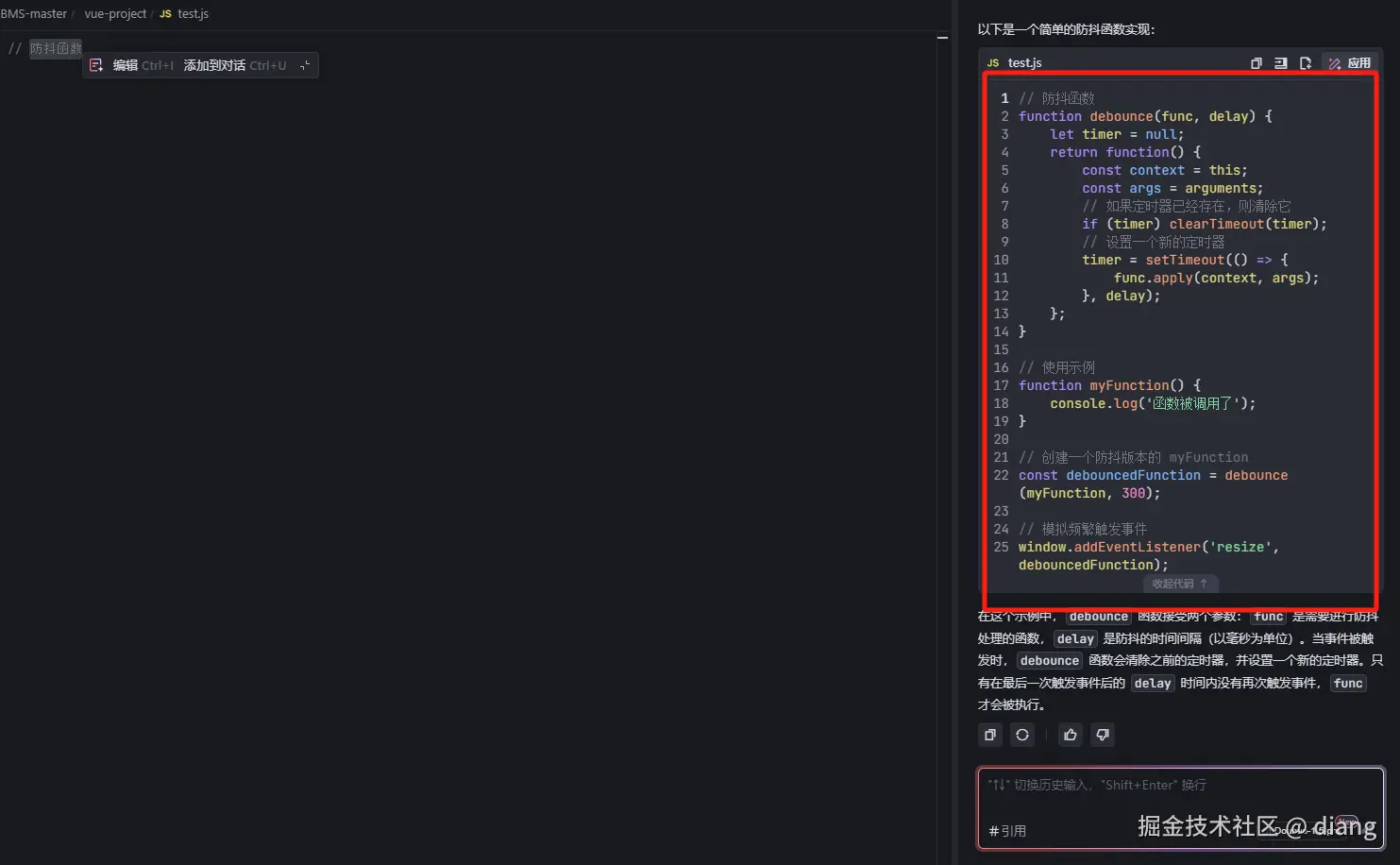
Task: Click the clearTimeout(timer) code line
Action: (x=1205, y=224)
